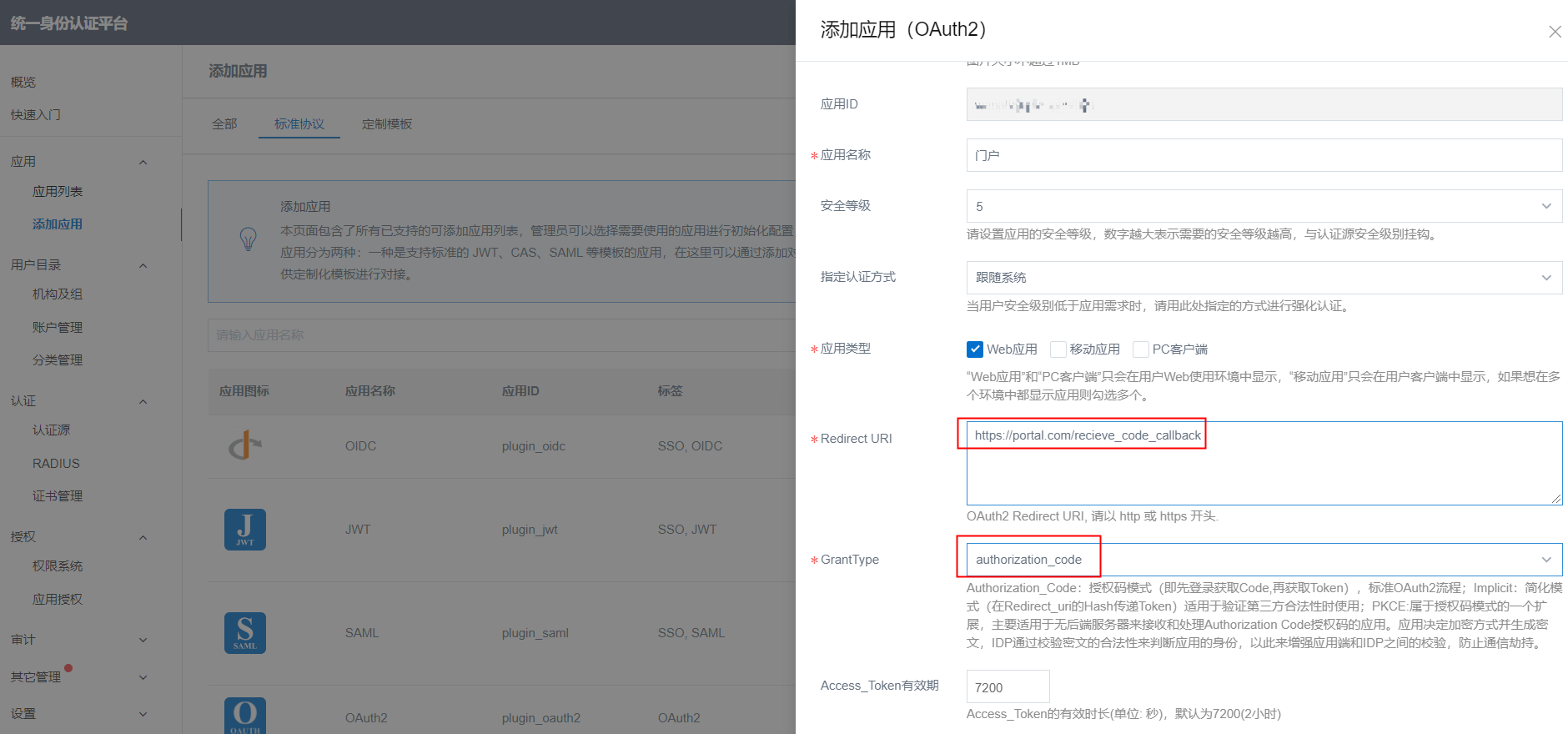Open the 安全等级 dropdown
Screen dimensions: 1568x734
[1264, 206]
